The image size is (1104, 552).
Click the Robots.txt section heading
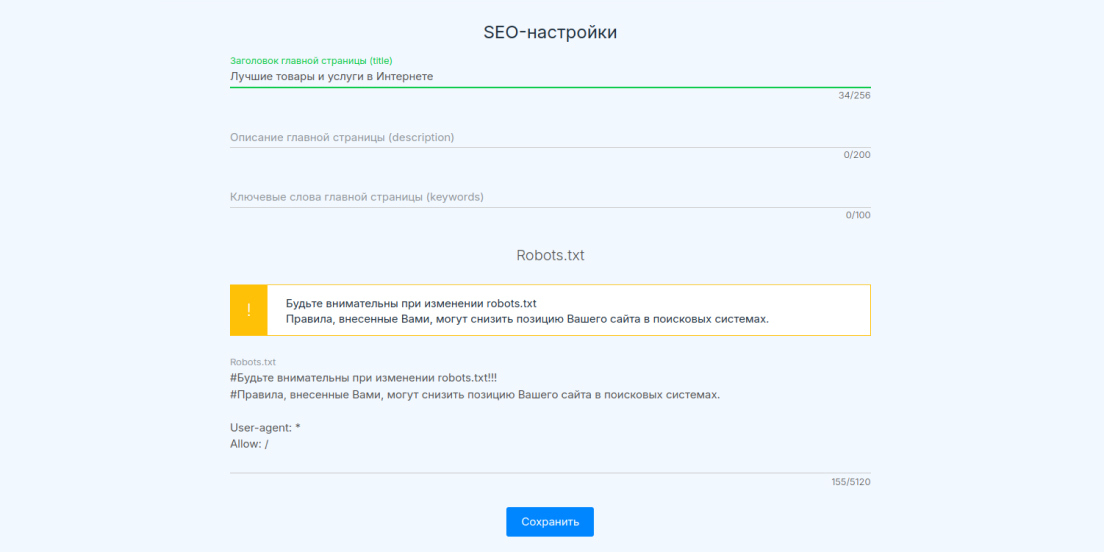click(x=550, y=255)
